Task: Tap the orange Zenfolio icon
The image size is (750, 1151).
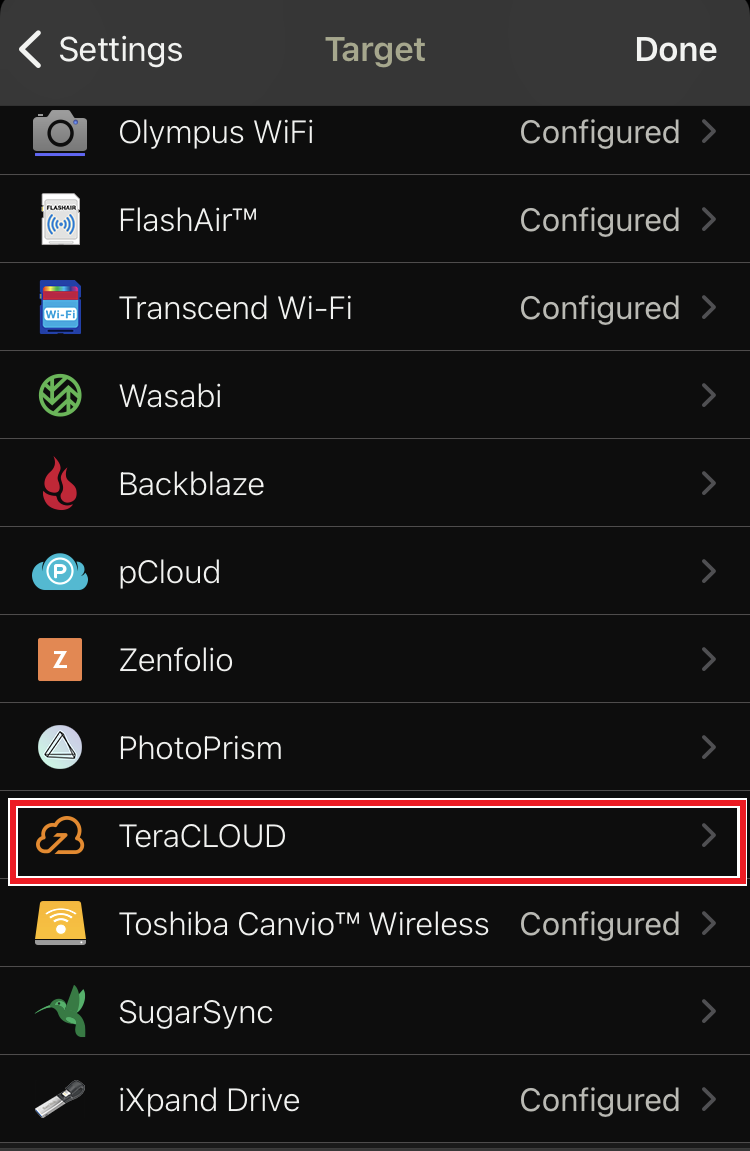Action: [x=62, y=659]
